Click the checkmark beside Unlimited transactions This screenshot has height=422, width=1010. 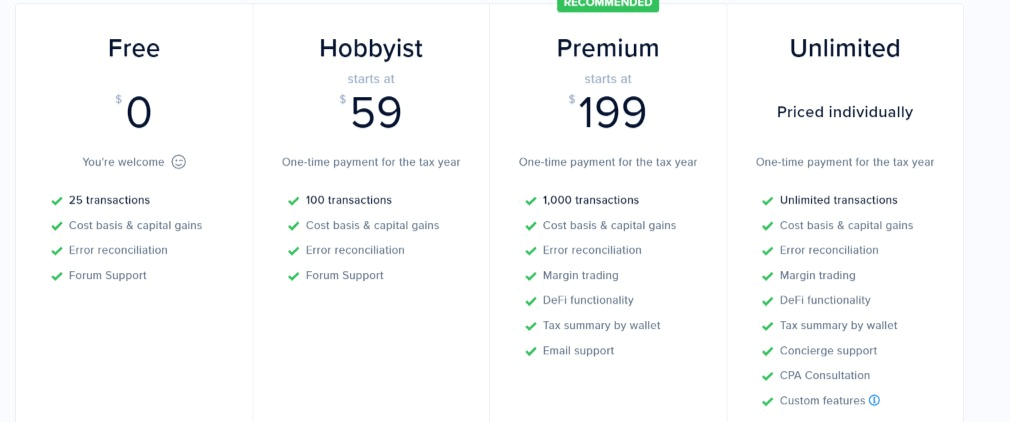pyautogui.click(x=768, y=201)
